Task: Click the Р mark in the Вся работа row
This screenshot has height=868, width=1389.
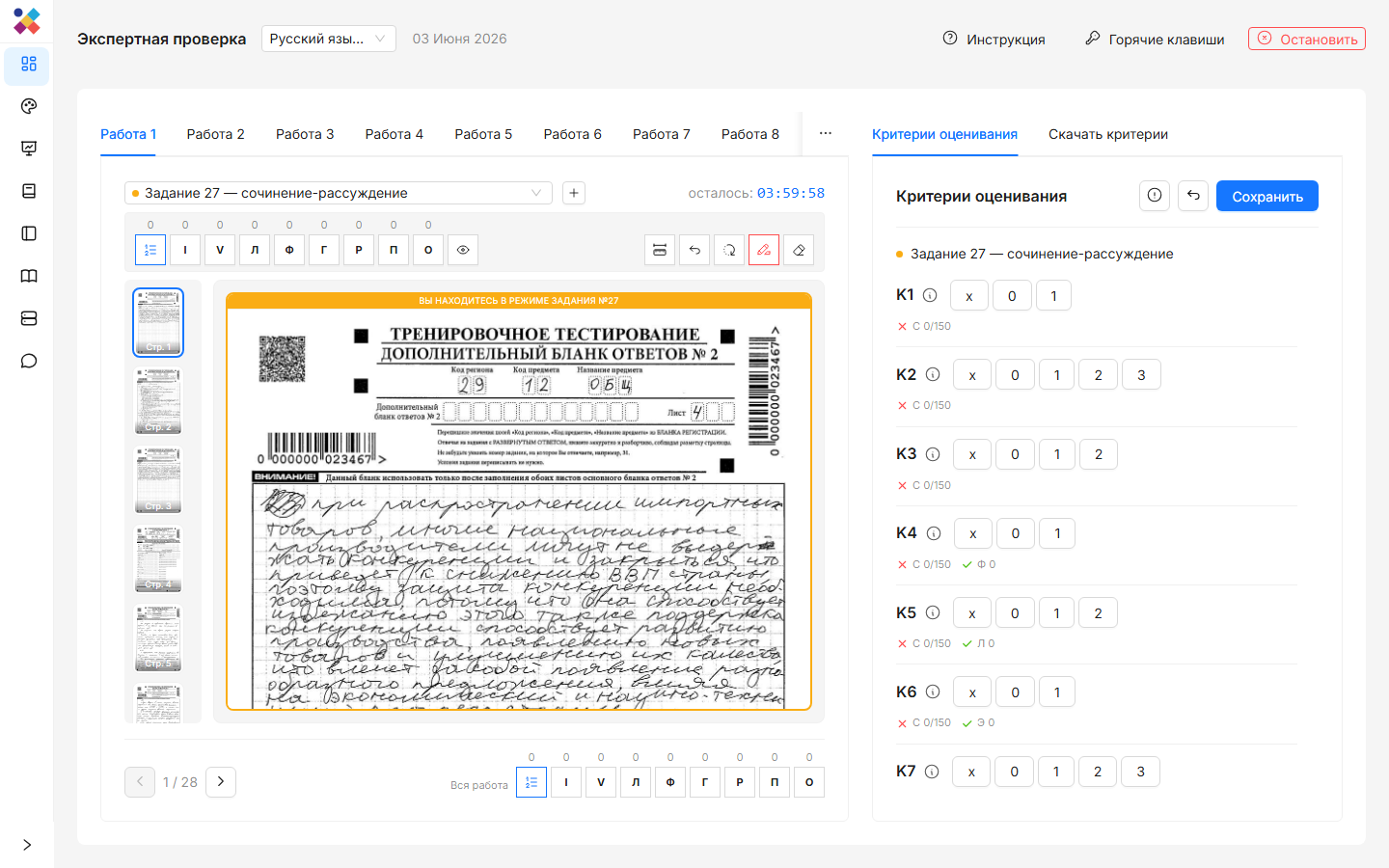Action: coord(740,782)
